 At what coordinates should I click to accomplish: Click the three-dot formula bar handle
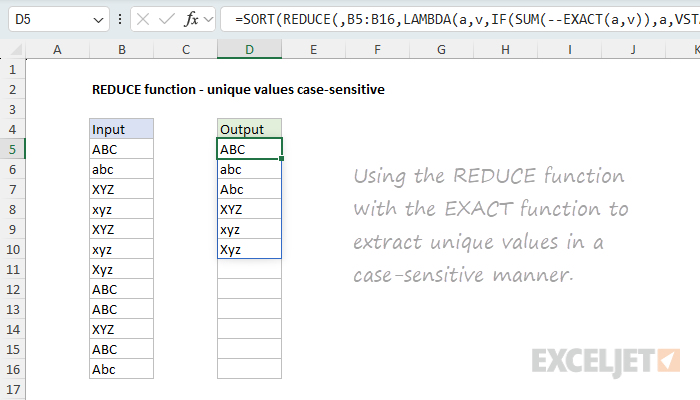pyautogui.click(x=120, y=19)
